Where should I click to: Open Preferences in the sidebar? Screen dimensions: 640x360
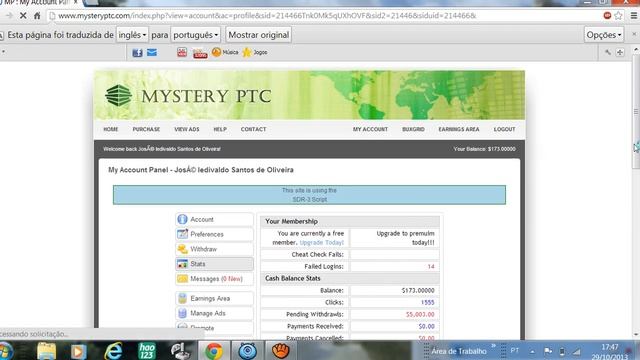pos(214,234)
